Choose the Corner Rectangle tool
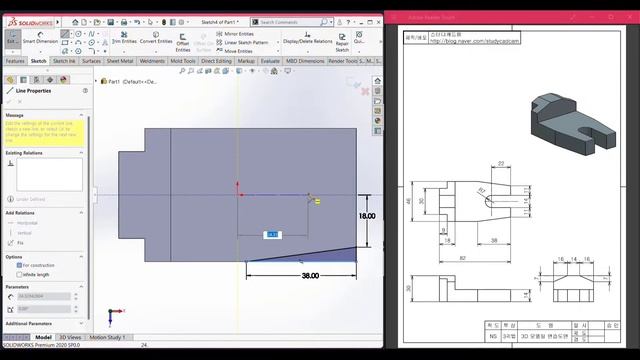This screenshot has height=360, width=640. coord(64,42)
